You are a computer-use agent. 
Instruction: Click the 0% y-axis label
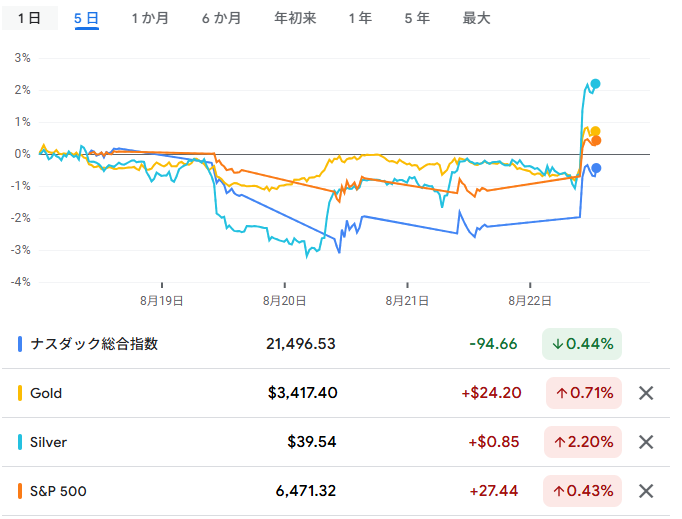(22, 154)
